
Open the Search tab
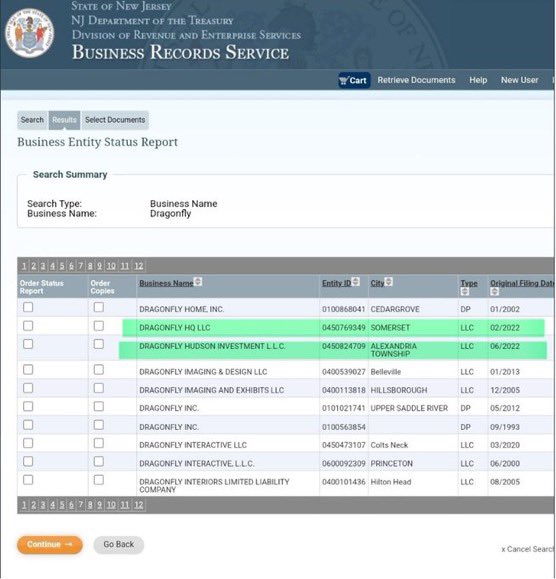click(x=32, y=120)
